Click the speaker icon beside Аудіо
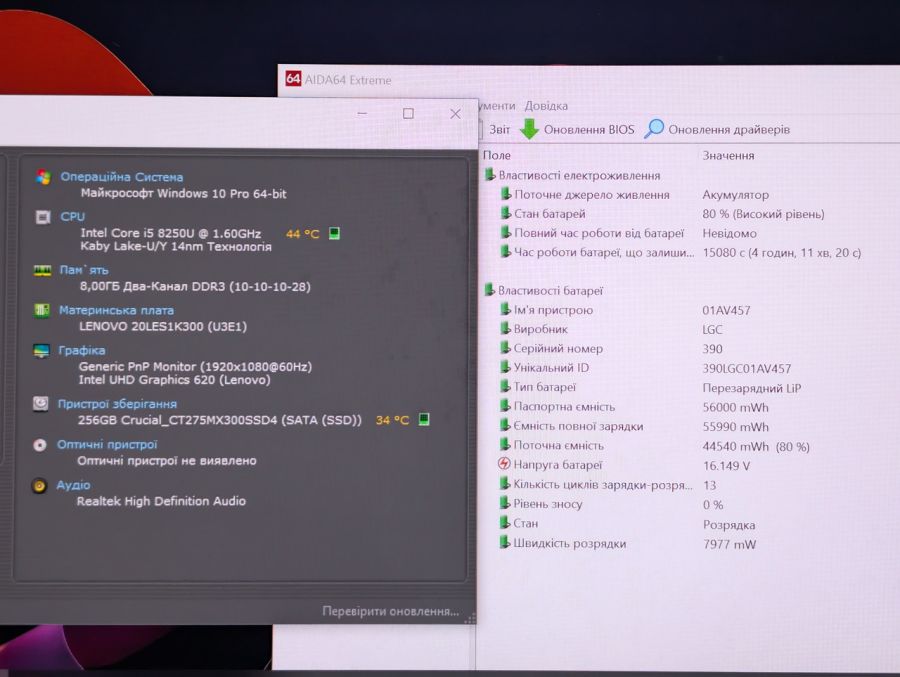This screenshot has height=677, width=900. point(39,486)
